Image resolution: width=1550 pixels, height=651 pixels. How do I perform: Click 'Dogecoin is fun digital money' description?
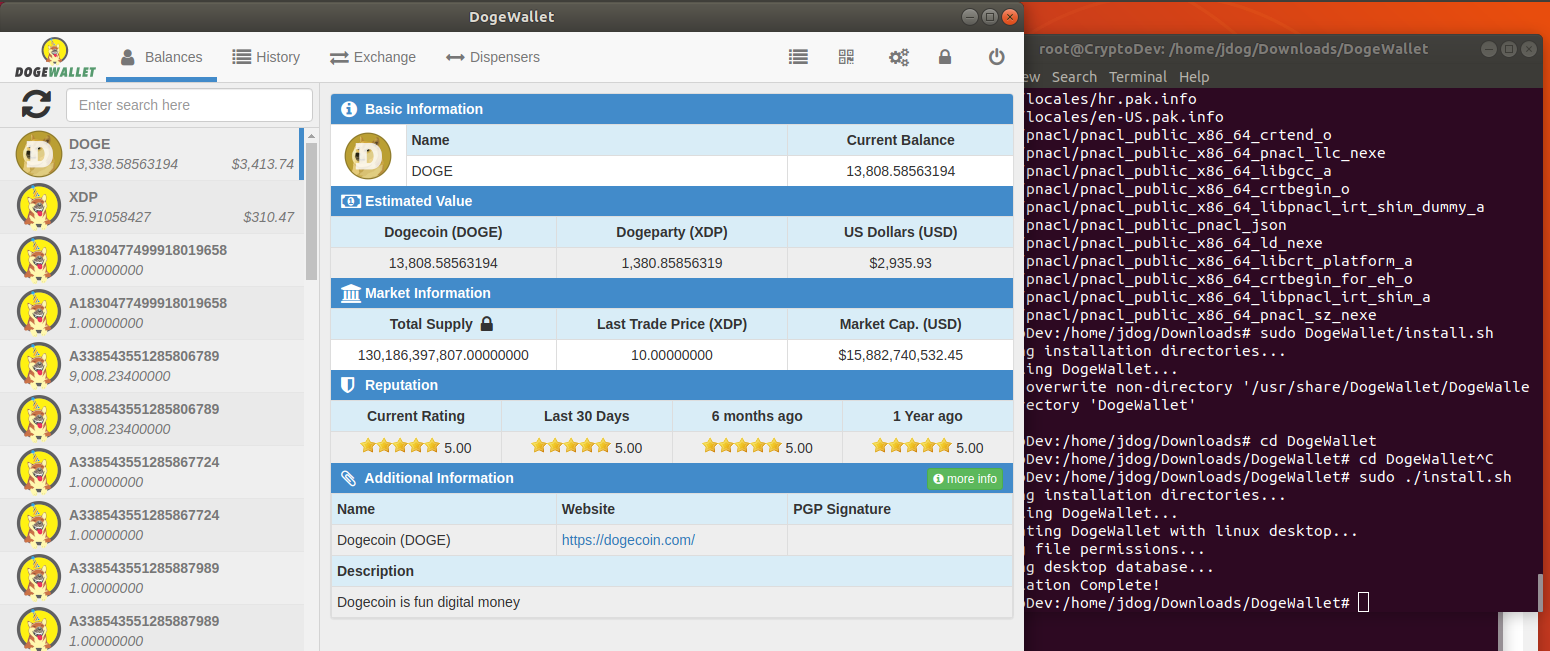(428, 602)
